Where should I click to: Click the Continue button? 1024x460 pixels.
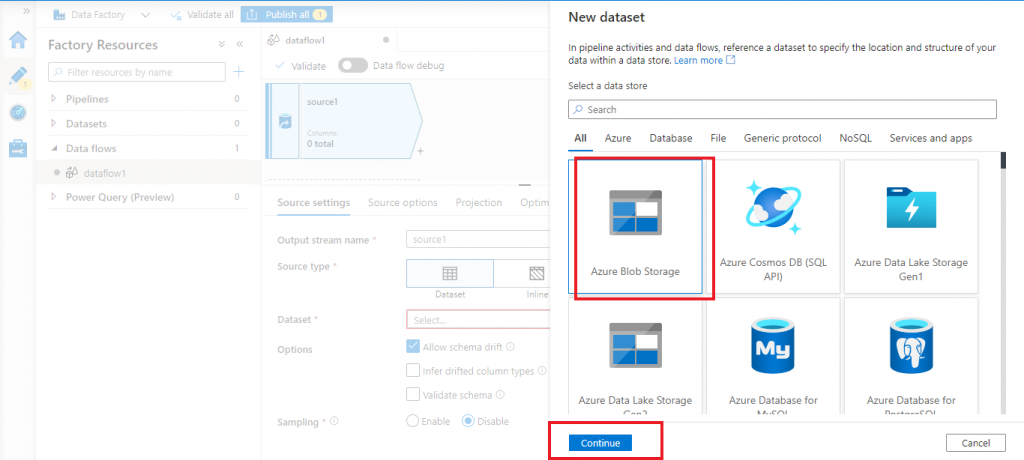600,443
